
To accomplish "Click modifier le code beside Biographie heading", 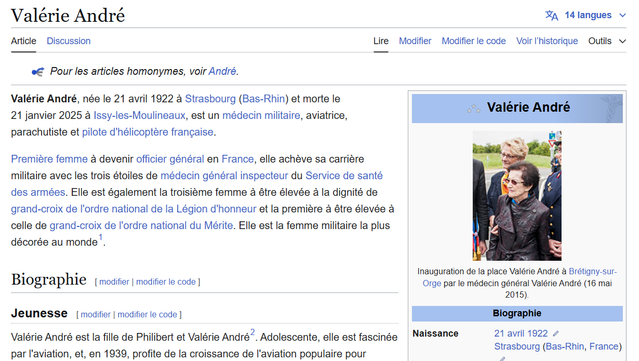I will [x=166, y=282].
